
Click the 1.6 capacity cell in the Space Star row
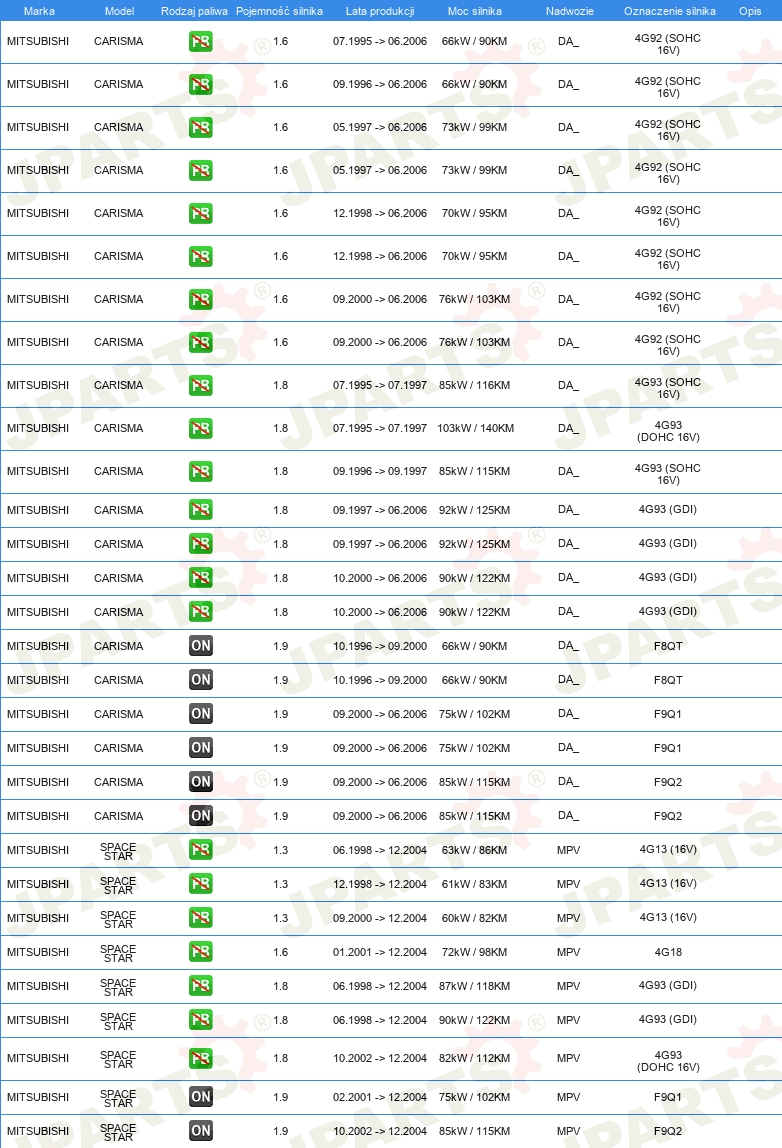(x=280, y=952)
